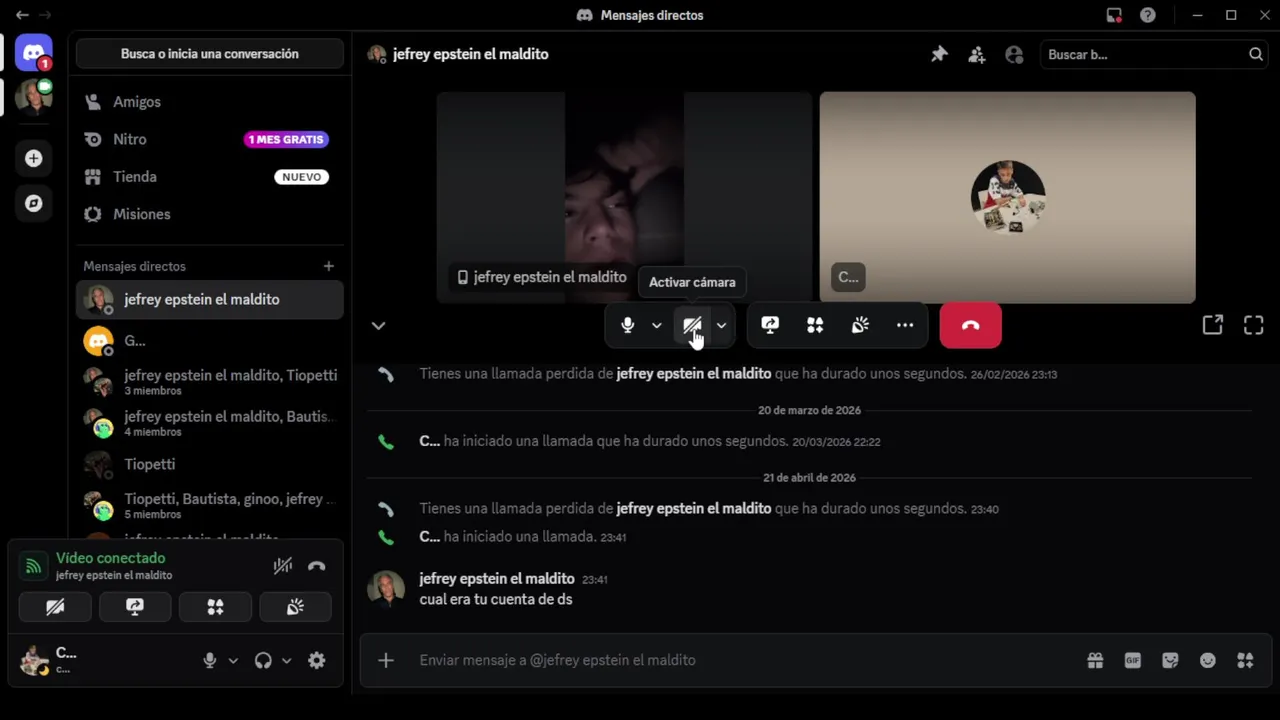Go back with the title bar arrow
Screen dimensions: 1280x720
pyautogui.click(x=22, y=15)
